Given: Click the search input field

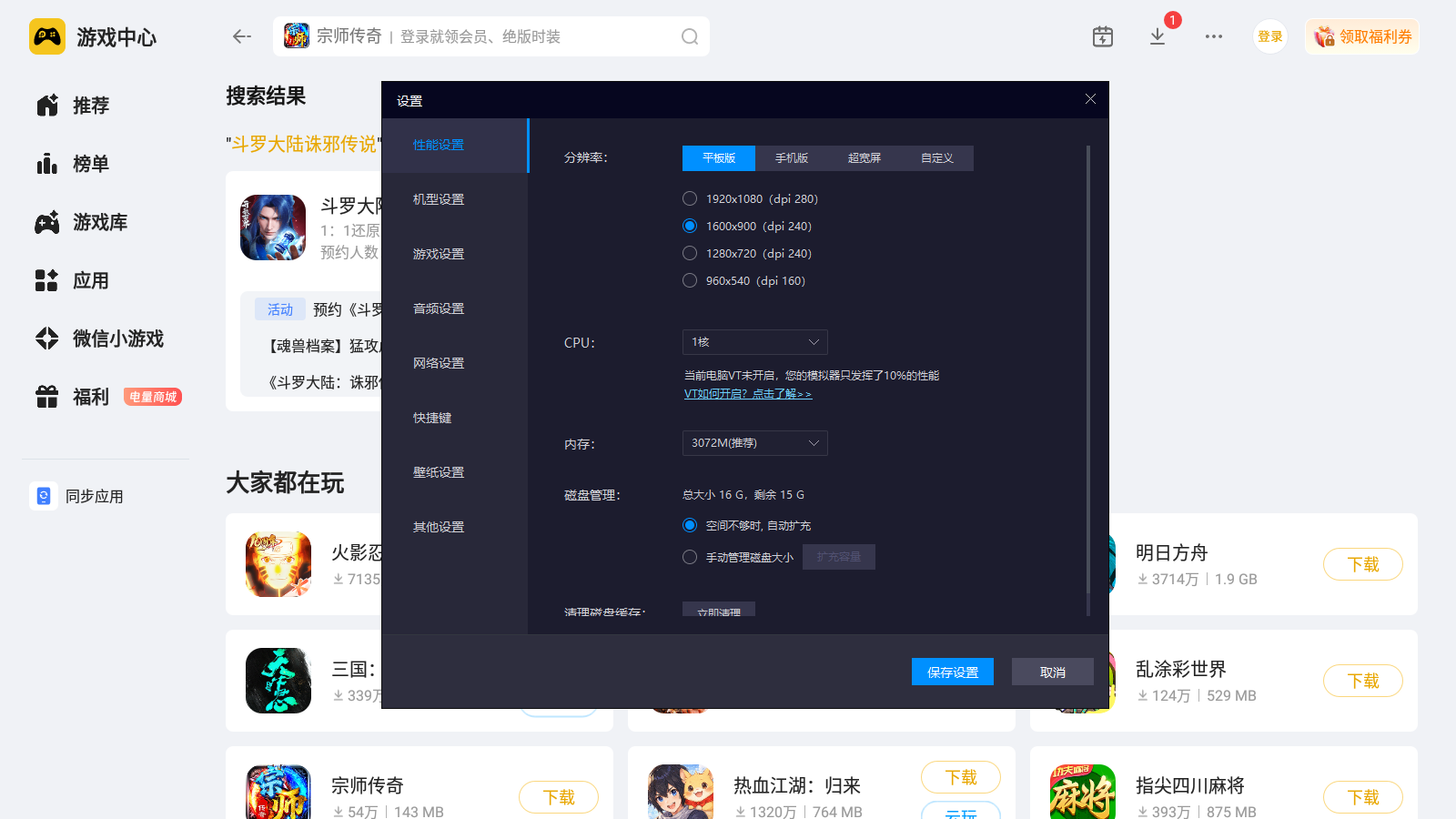Looking at the screenshot, I should pyautogui.click(x=491, y=36).
